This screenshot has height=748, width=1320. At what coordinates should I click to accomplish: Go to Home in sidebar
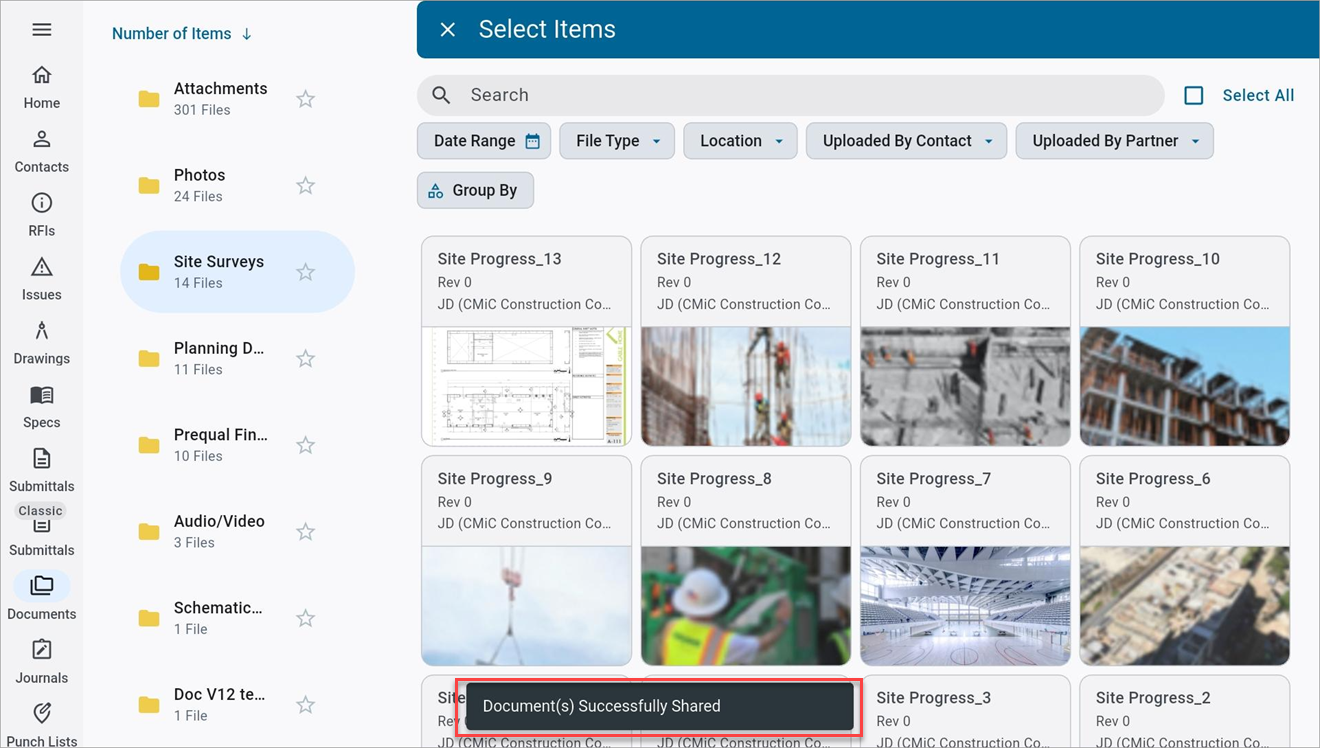pyautogui.click(x=41, y=88)
